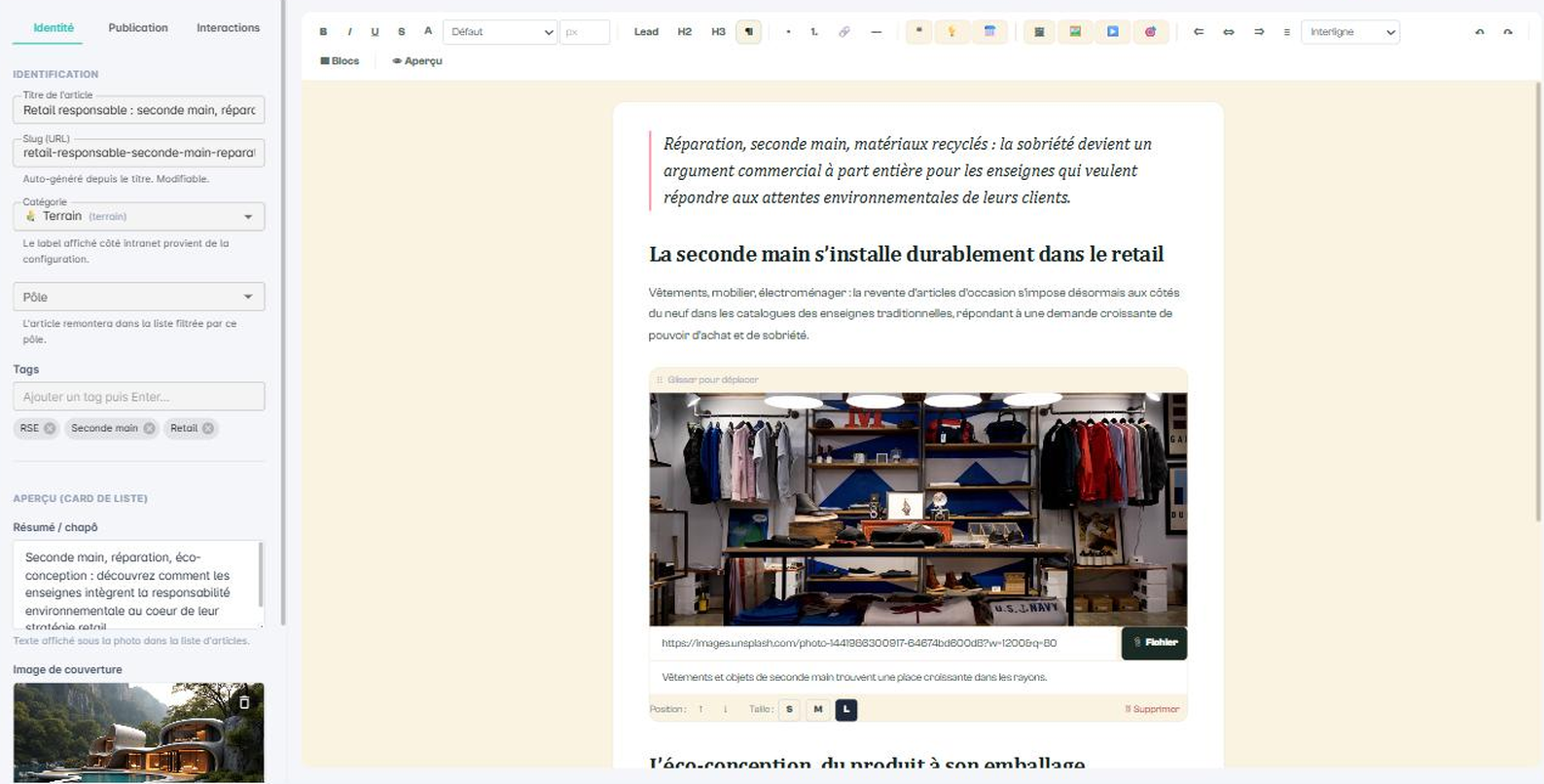Viewport: 1544px width, 784px height.
Task: Remove the Seconde main tag
Action: click(x=149, y=428)
